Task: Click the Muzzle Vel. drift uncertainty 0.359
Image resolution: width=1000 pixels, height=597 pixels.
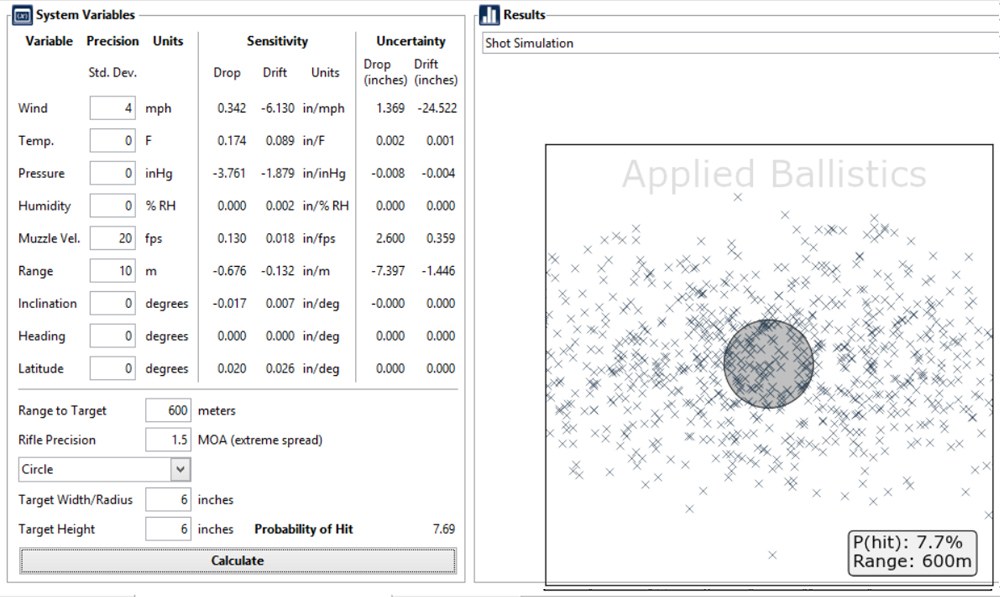Action: tap(441, 239)
